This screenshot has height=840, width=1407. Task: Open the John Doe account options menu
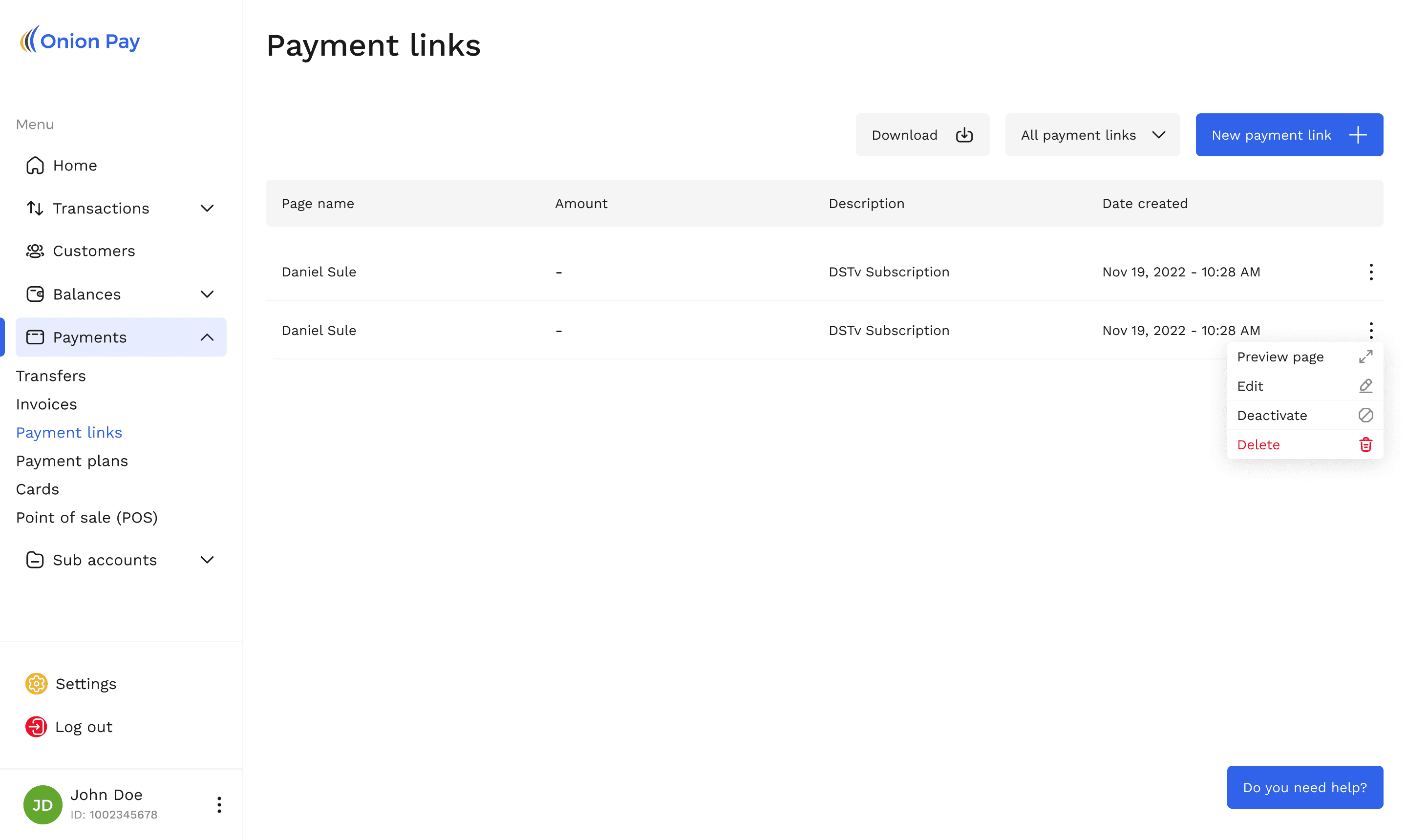[219, 804]
